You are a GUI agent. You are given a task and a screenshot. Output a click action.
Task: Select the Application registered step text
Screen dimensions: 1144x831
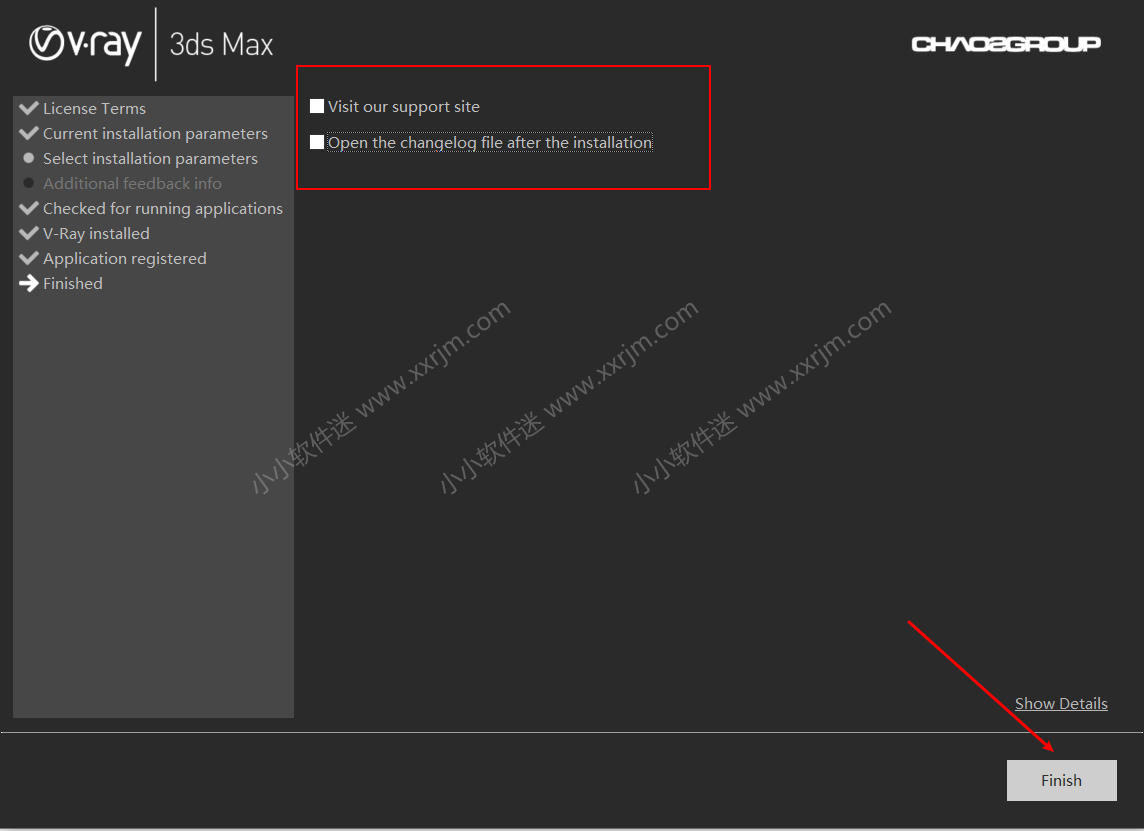125,258
